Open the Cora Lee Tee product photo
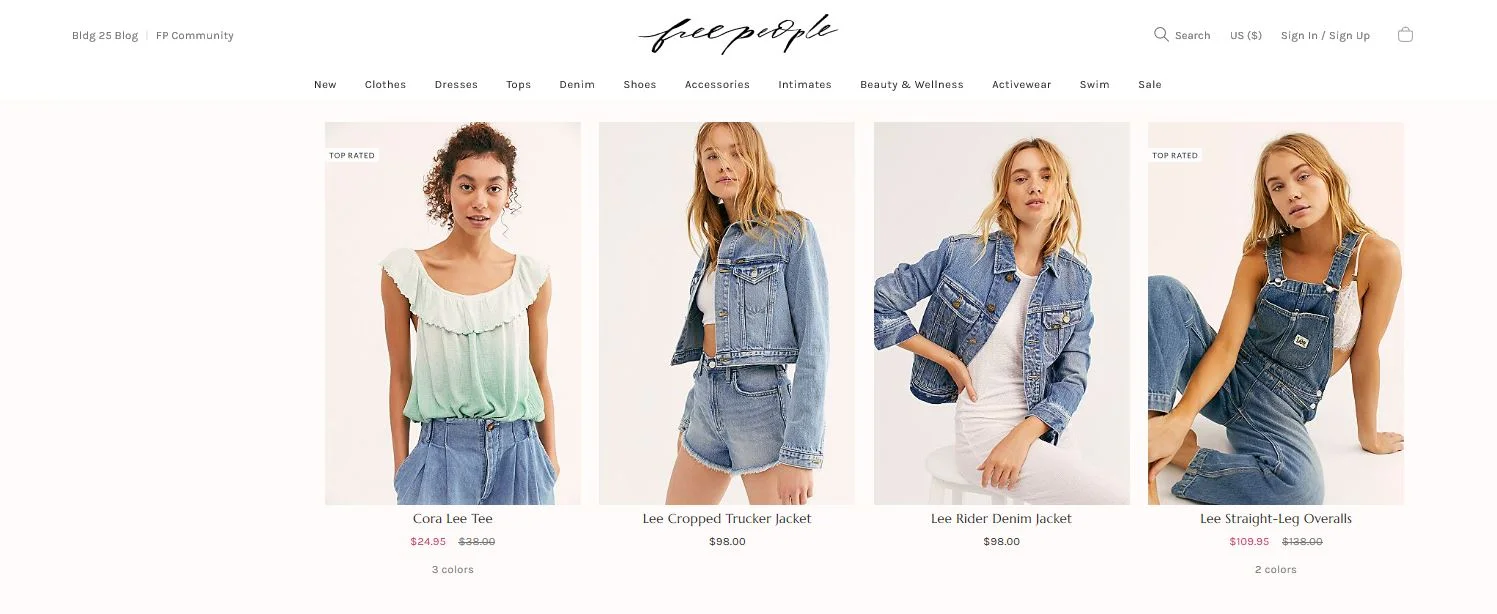The width and height of the screenshot is (1497, 614). click(x=453, y=313)
